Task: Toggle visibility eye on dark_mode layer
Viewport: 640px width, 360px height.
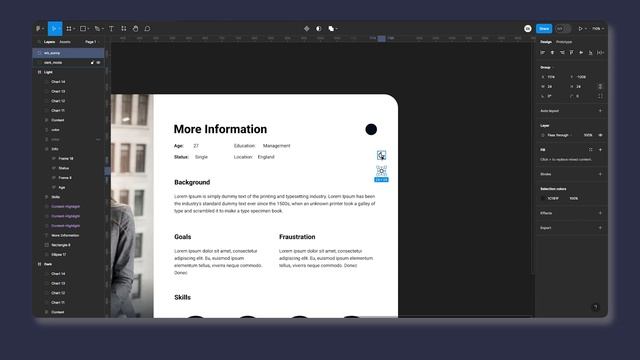Action: click(x=98, y=62)
